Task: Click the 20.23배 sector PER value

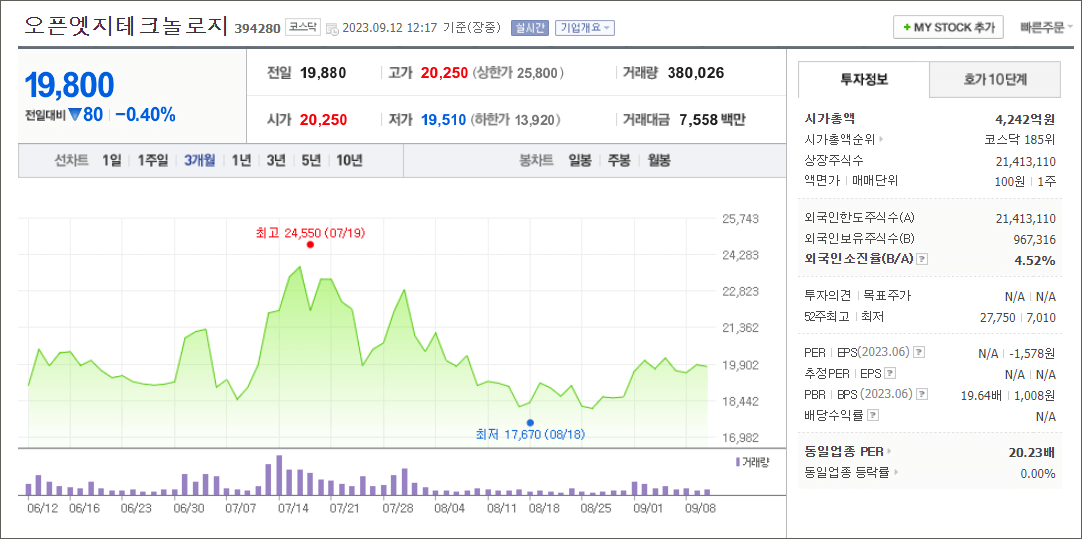Action: [1032, 453]
